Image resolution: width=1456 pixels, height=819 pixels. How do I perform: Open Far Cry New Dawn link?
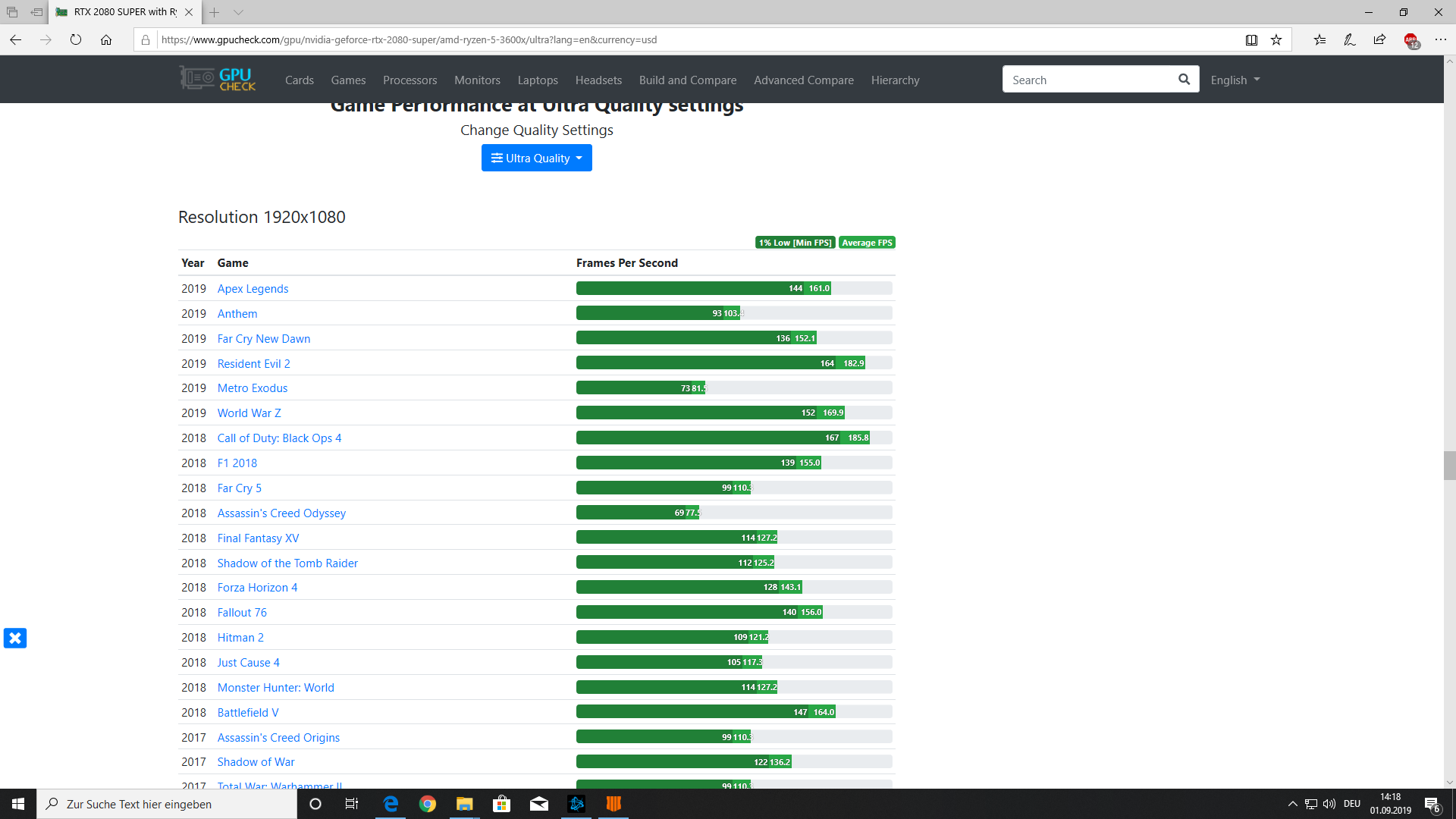(264, 338)
